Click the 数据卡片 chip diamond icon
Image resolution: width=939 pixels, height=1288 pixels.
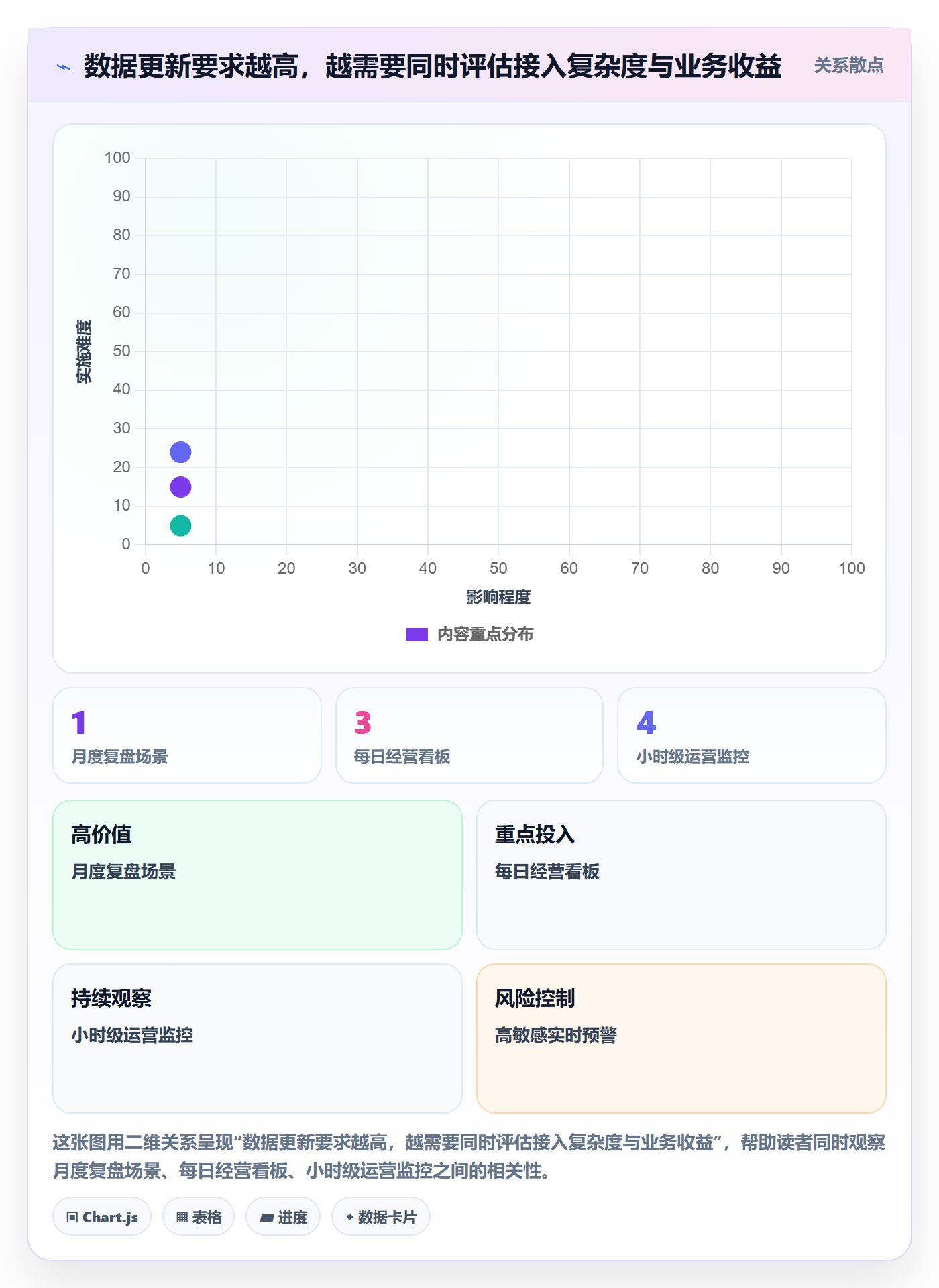tap(349, 1217)
